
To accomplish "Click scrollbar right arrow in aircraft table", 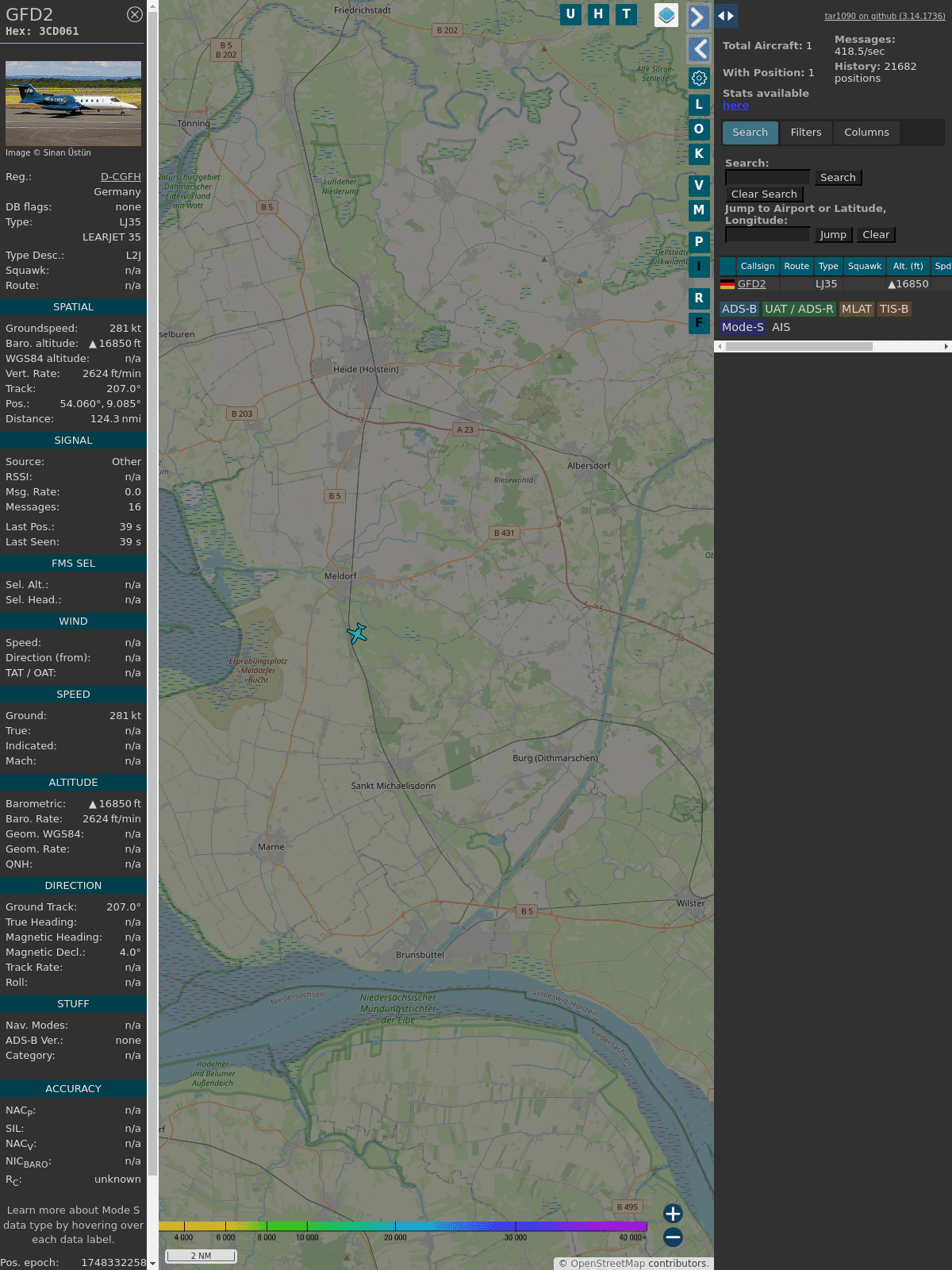I will [946, 347].
